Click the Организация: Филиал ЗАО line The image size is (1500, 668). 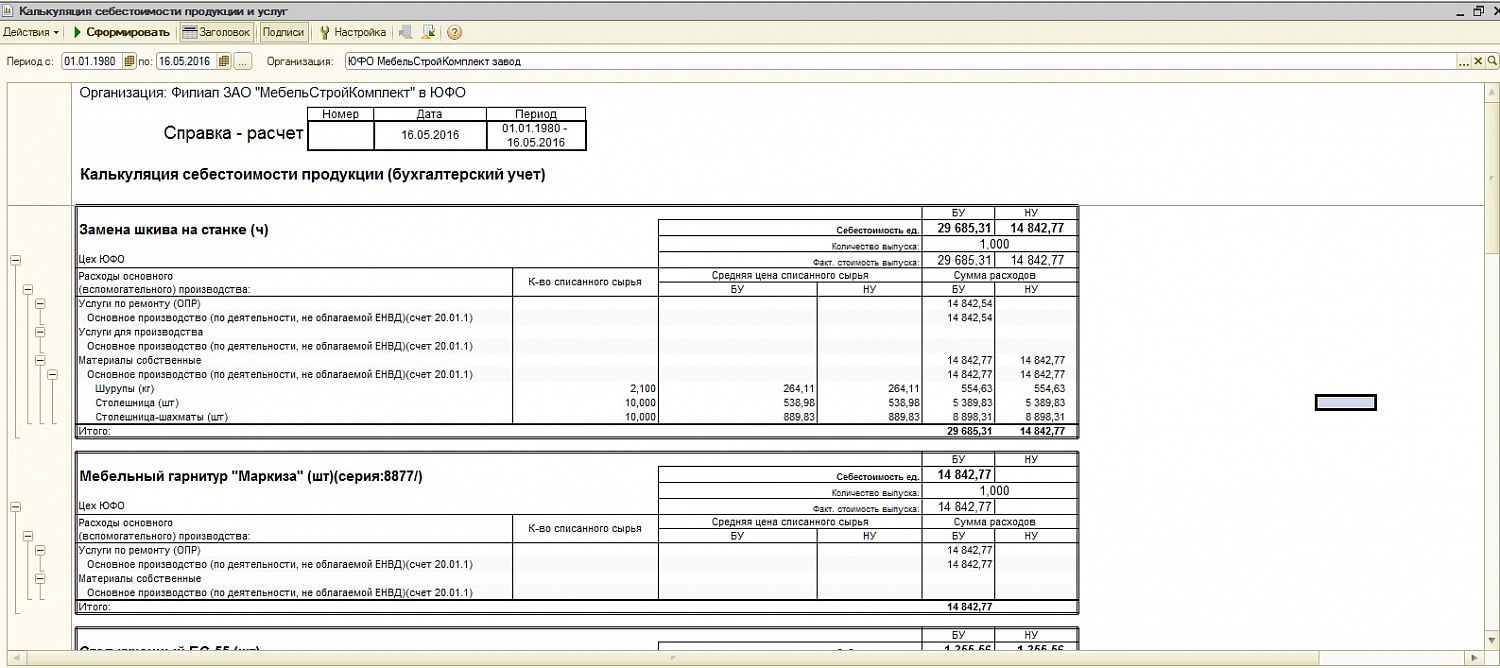pyautogui.click(x=272, y=93)
